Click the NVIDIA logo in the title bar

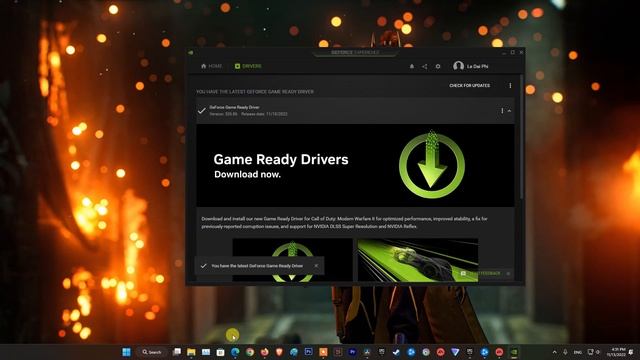click(191, 52)
